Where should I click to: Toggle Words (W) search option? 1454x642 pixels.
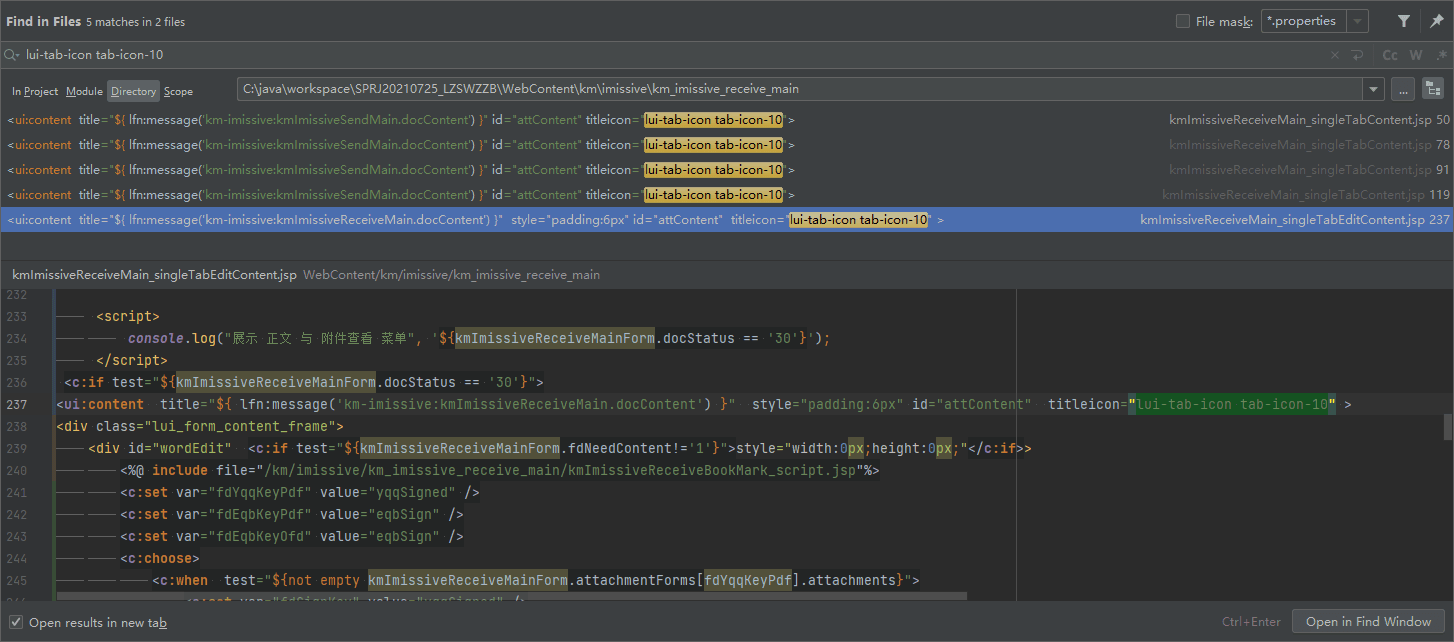pos(1416,55)
